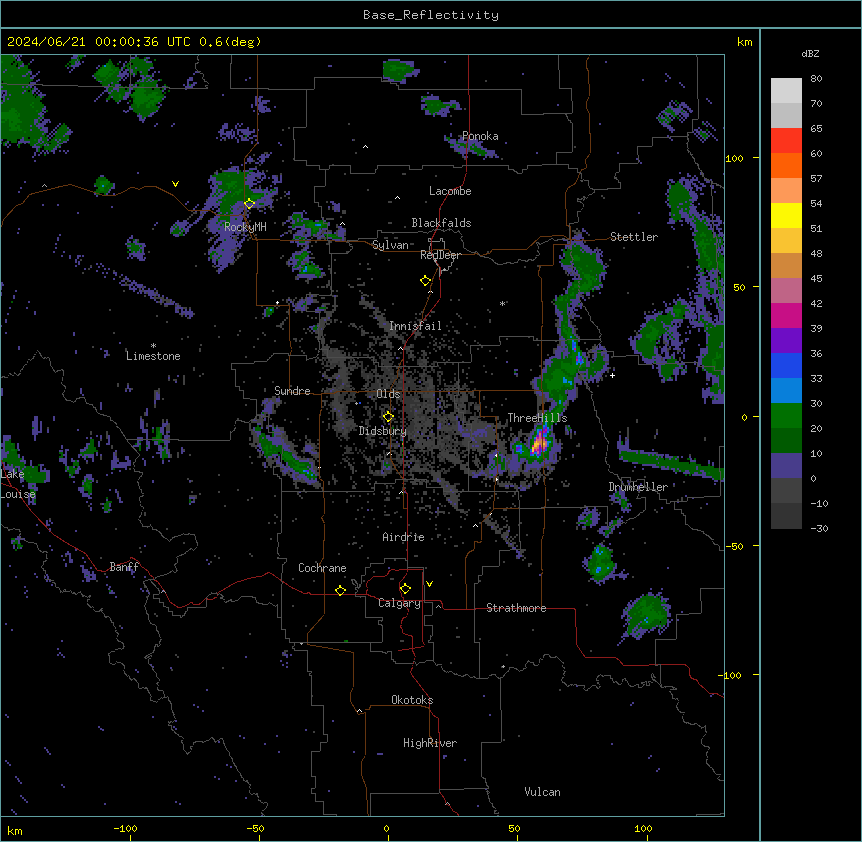Select the yellow diamond marker below RedDeer
Image resolution: width=862 pixels, height=842 pixels.
tap(425, 281)
